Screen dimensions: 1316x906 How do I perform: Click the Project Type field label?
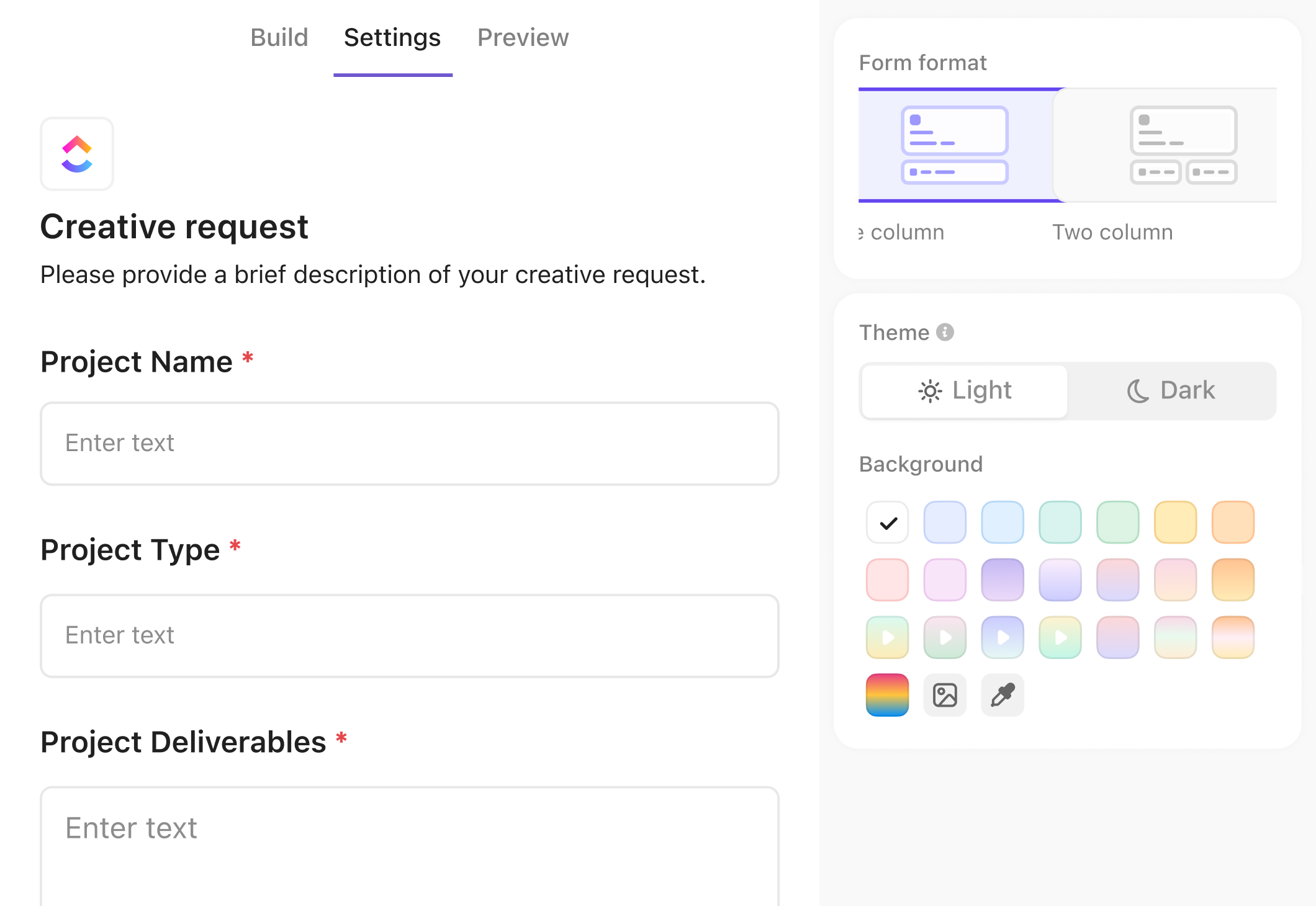(130, 550)
